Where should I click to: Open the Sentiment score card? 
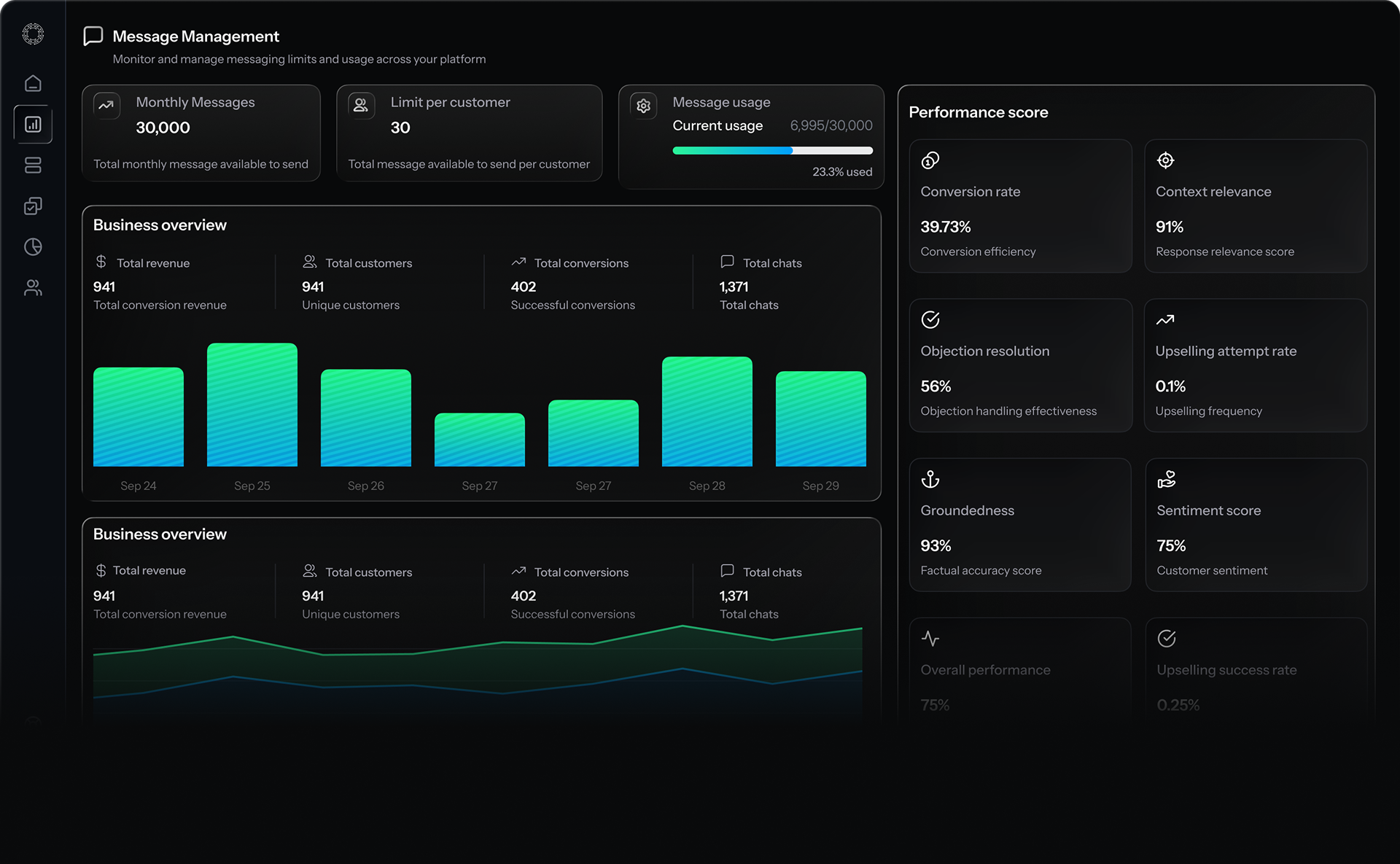[1256, 525]
